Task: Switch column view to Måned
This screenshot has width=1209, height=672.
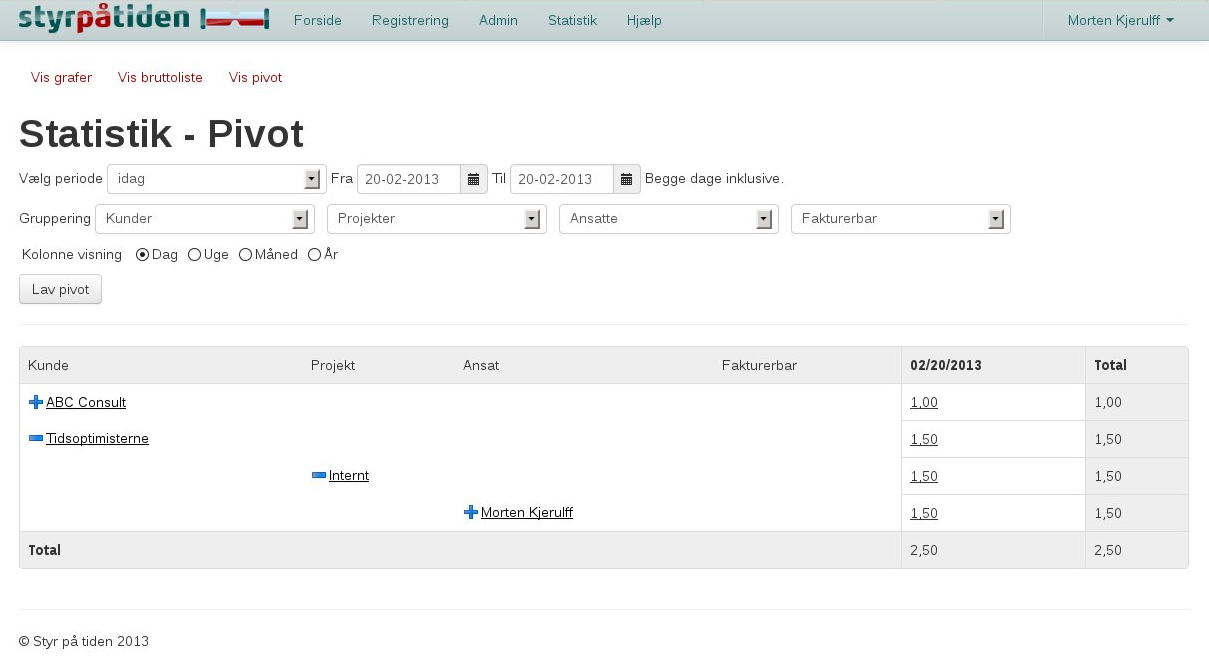Action: pos(245,255)
